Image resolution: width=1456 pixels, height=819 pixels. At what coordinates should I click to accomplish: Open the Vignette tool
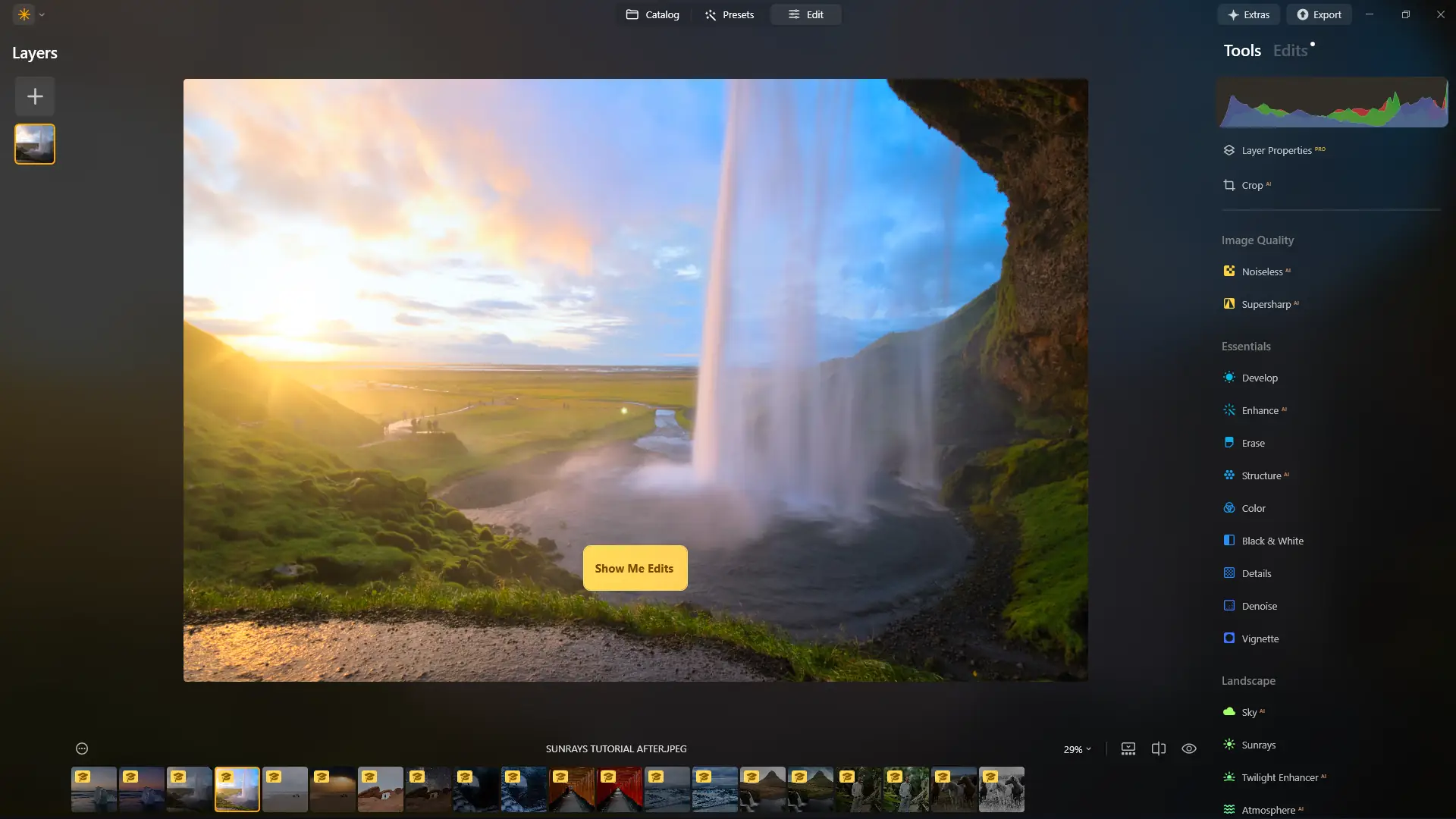pyautogui.click(x=1260, y=639)
